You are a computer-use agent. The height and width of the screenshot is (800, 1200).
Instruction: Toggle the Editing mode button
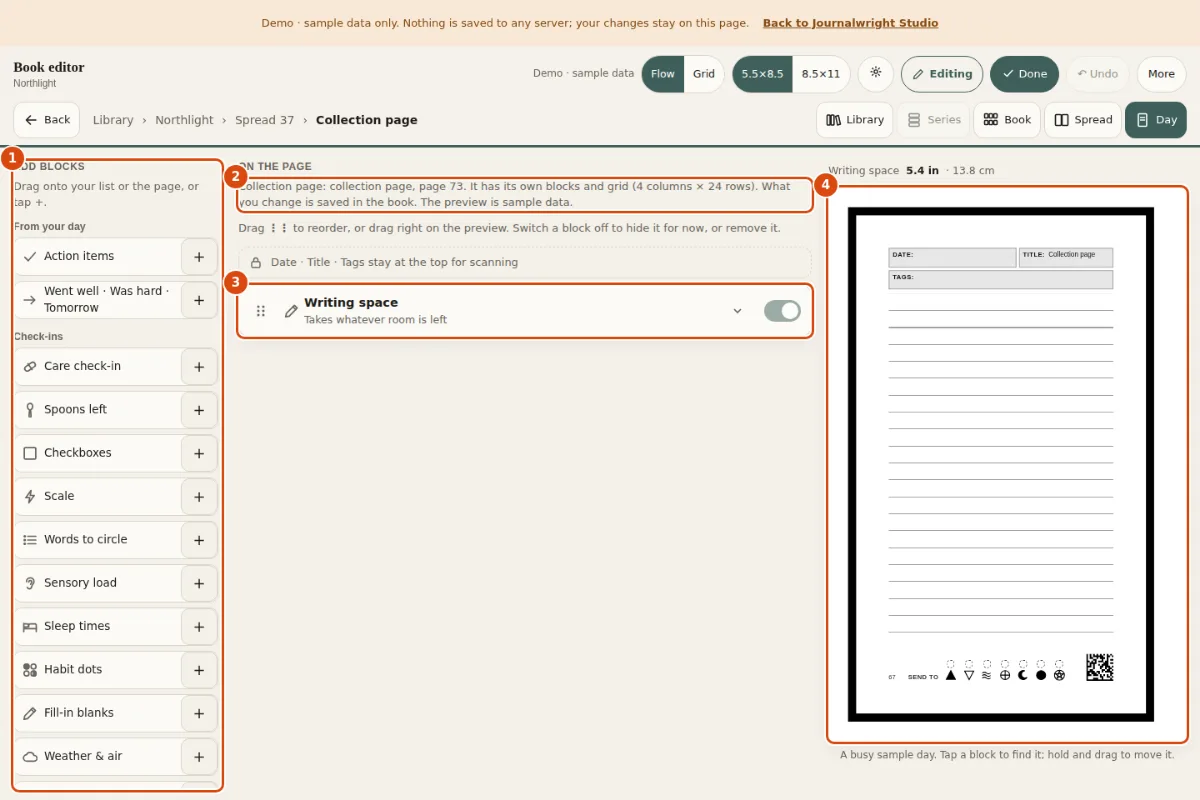(942, 74)
